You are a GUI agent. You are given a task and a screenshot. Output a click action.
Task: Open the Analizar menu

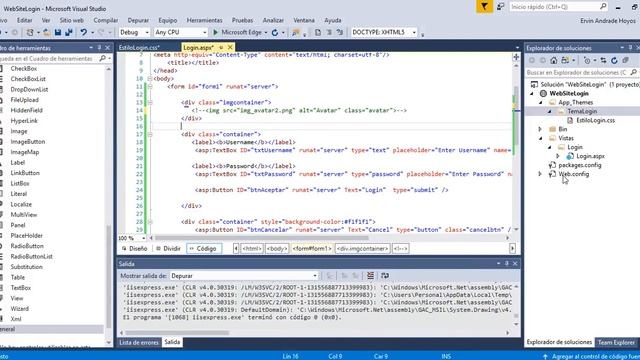[273, 20]
